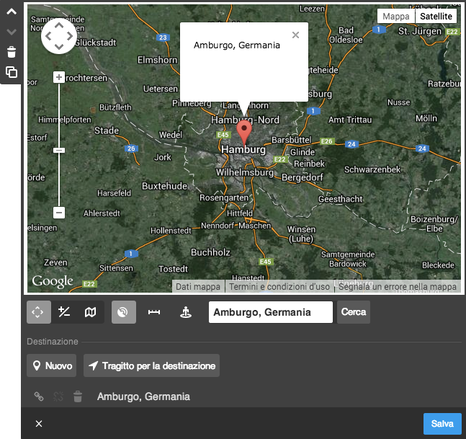Open Termini e condizioni d'uso link
Viewport: 466px width, 439px height.
click(279, 287)
